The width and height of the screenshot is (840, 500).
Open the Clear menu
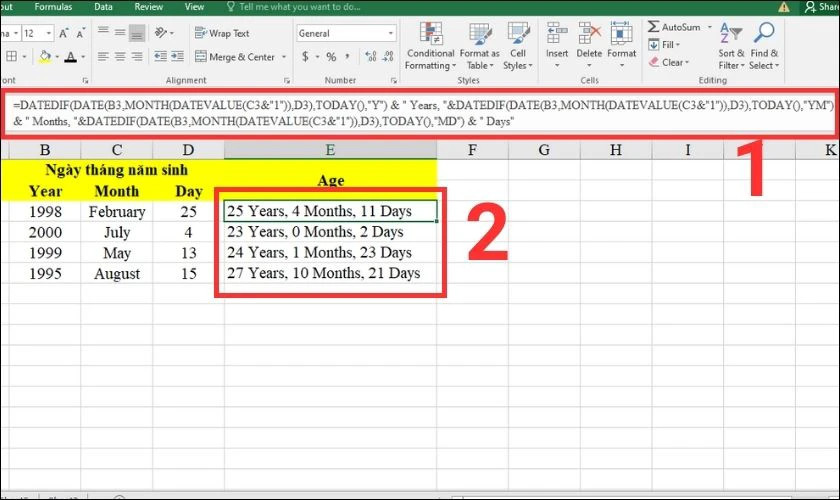click(668, 62)
